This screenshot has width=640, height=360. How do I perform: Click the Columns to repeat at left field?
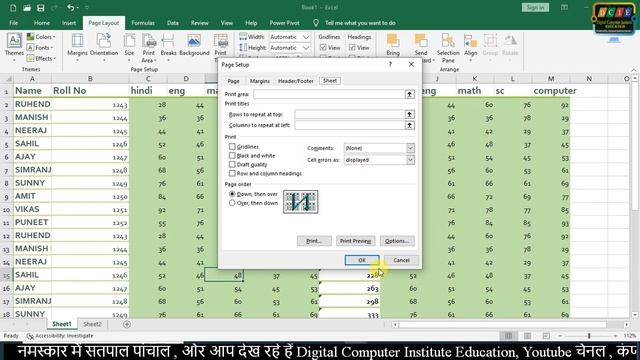pos(349,125)
